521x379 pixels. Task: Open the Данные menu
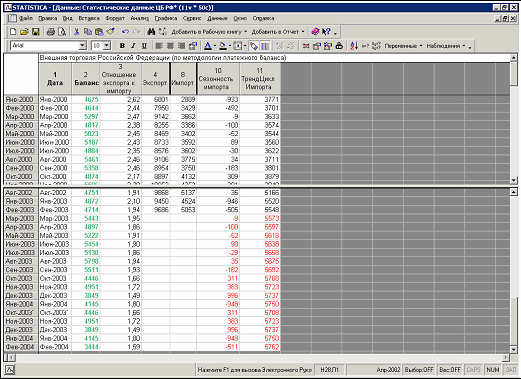tap(217, 18)
